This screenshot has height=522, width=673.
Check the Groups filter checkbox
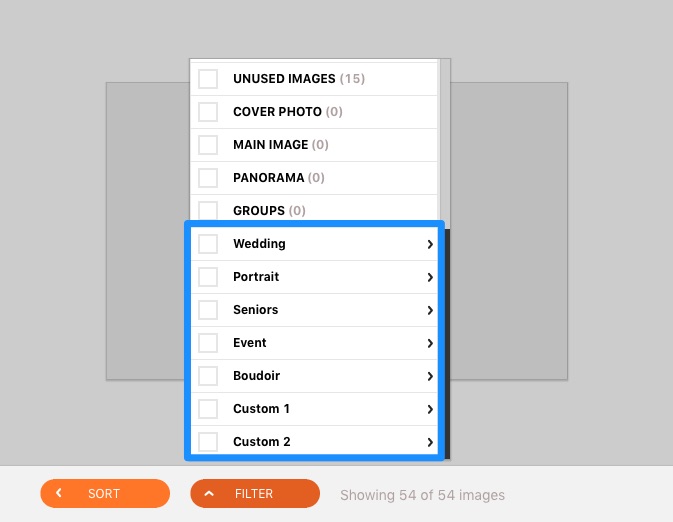tap(208, 210)
